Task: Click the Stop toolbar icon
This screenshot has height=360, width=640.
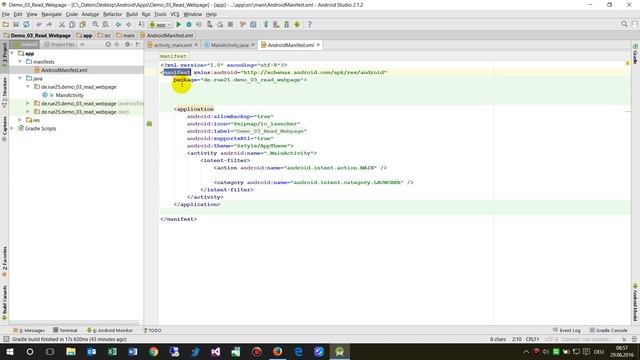Action: coord(230,24)
